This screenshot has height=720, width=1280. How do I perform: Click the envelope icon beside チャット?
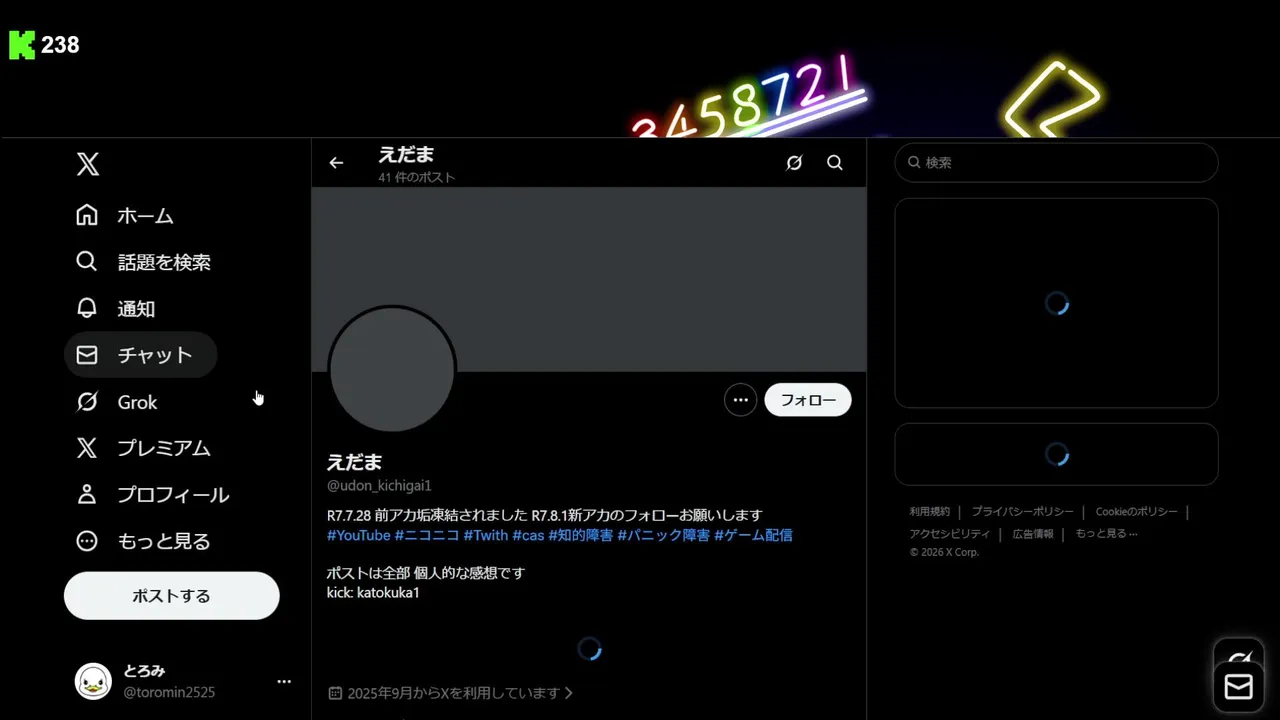(x=87, y=355)
